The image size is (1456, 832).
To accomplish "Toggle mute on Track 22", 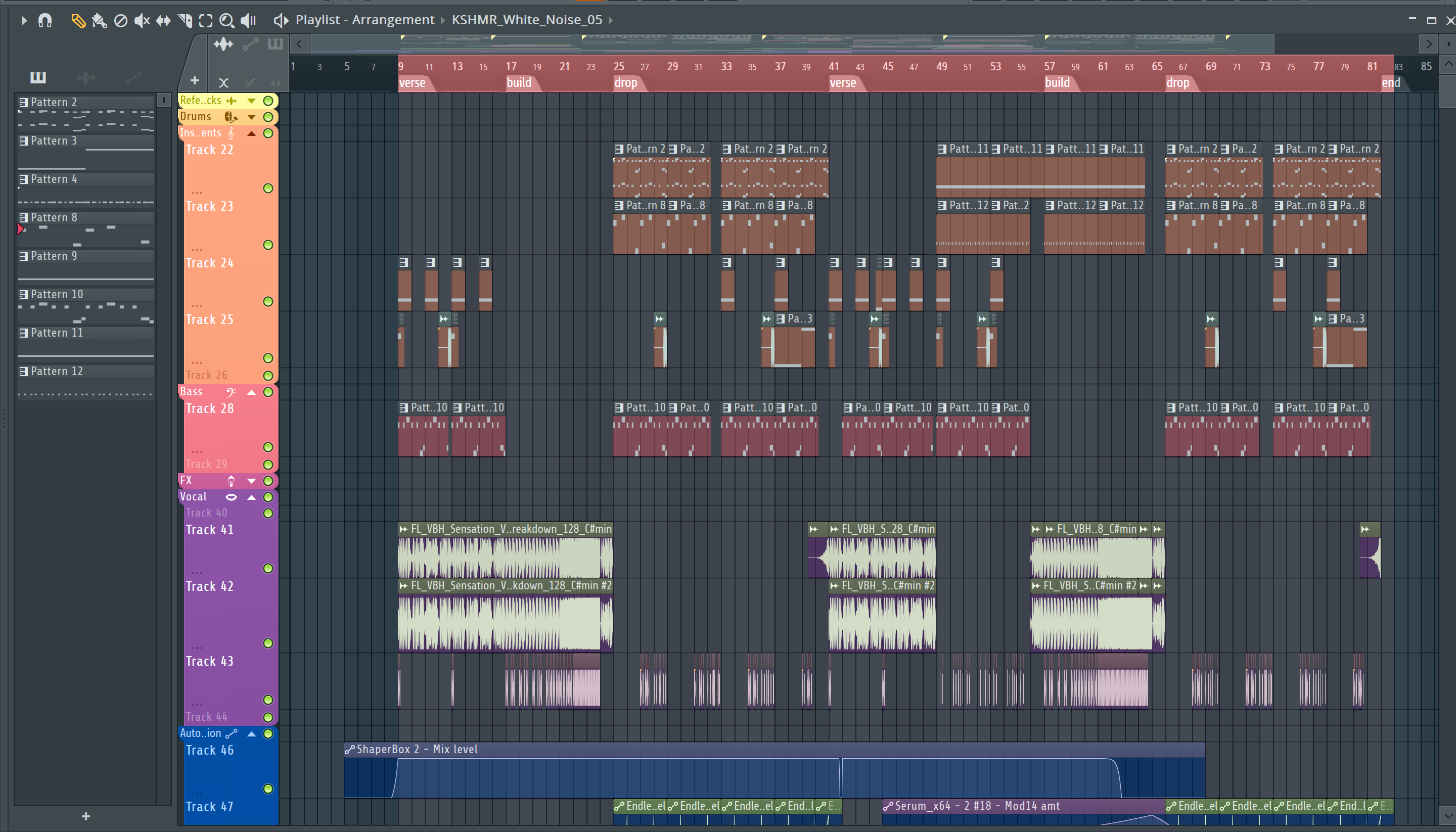I will pos(268,188).
